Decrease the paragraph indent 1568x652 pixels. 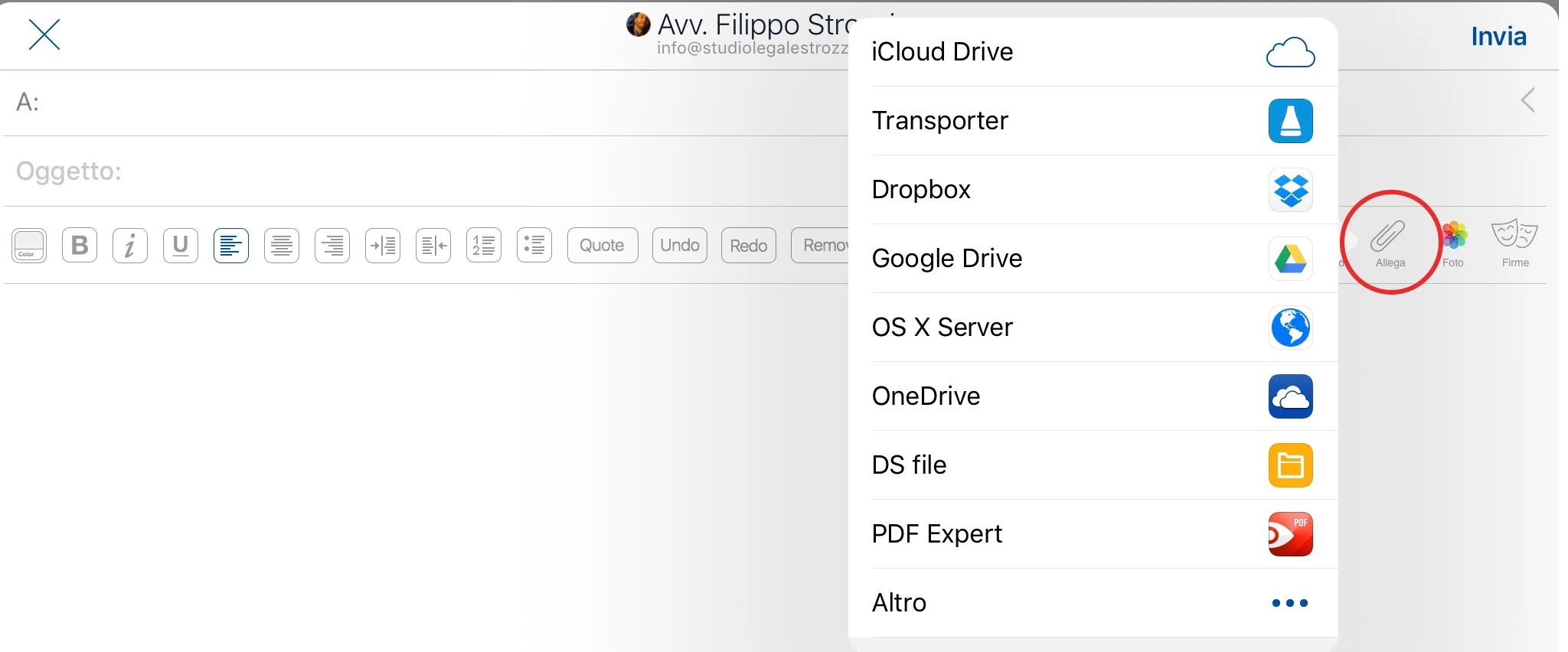pyautogui.click(x=433, y=246)
